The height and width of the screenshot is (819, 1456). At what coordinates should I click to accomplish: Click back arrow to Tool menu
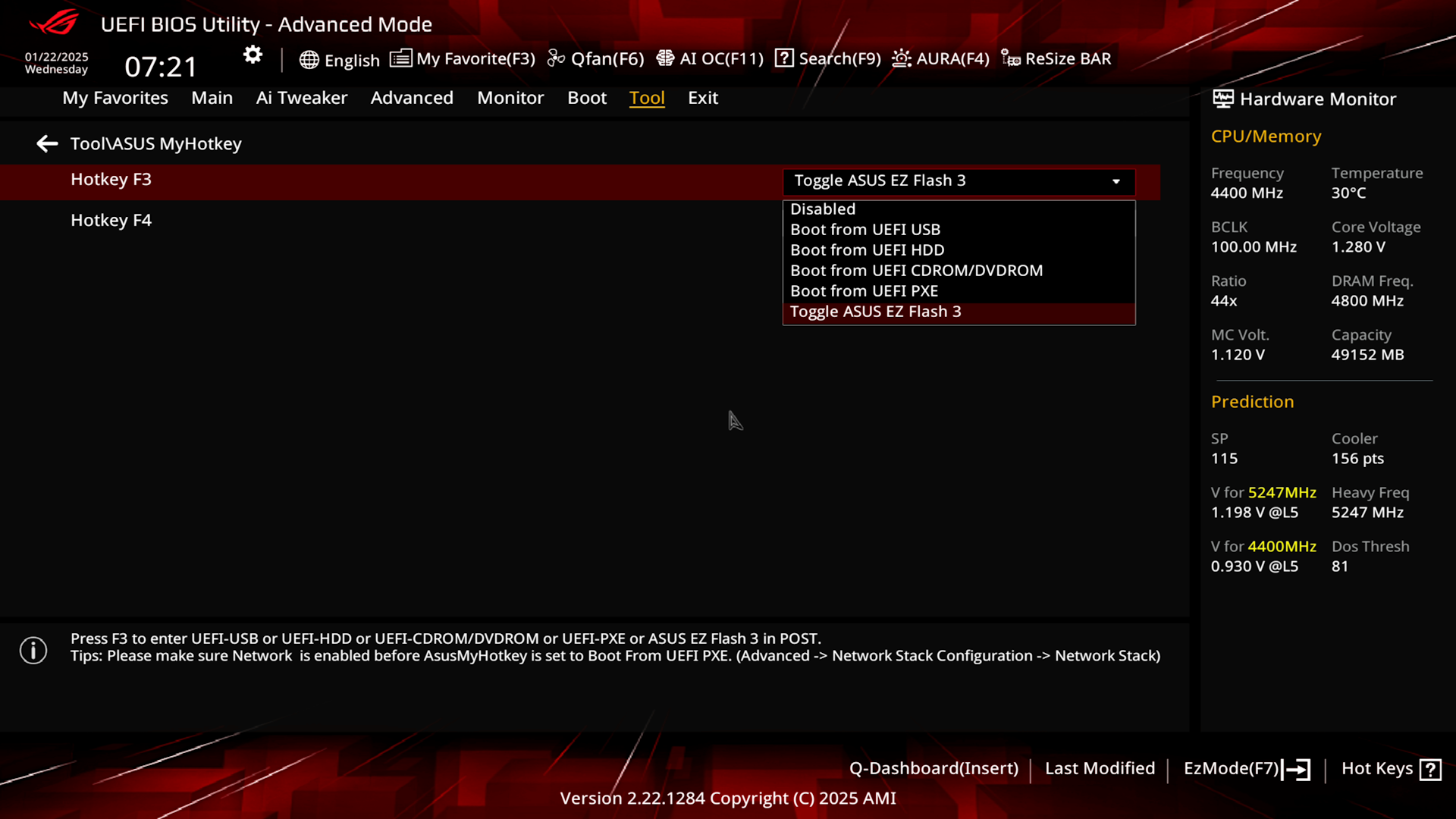coord(47,143)
